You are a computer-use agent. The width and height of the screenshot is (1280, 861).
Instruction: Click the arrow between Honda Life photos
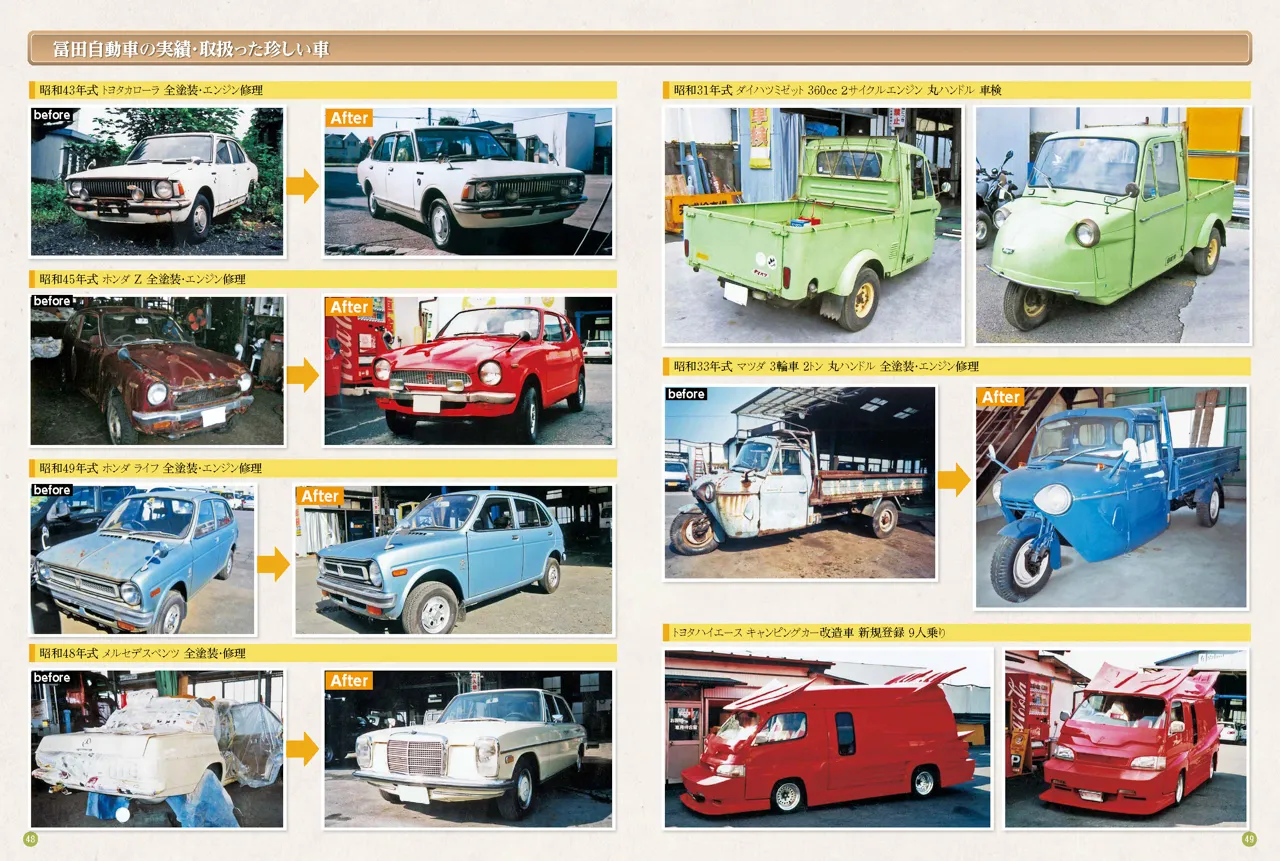click(x=273, y=563)
